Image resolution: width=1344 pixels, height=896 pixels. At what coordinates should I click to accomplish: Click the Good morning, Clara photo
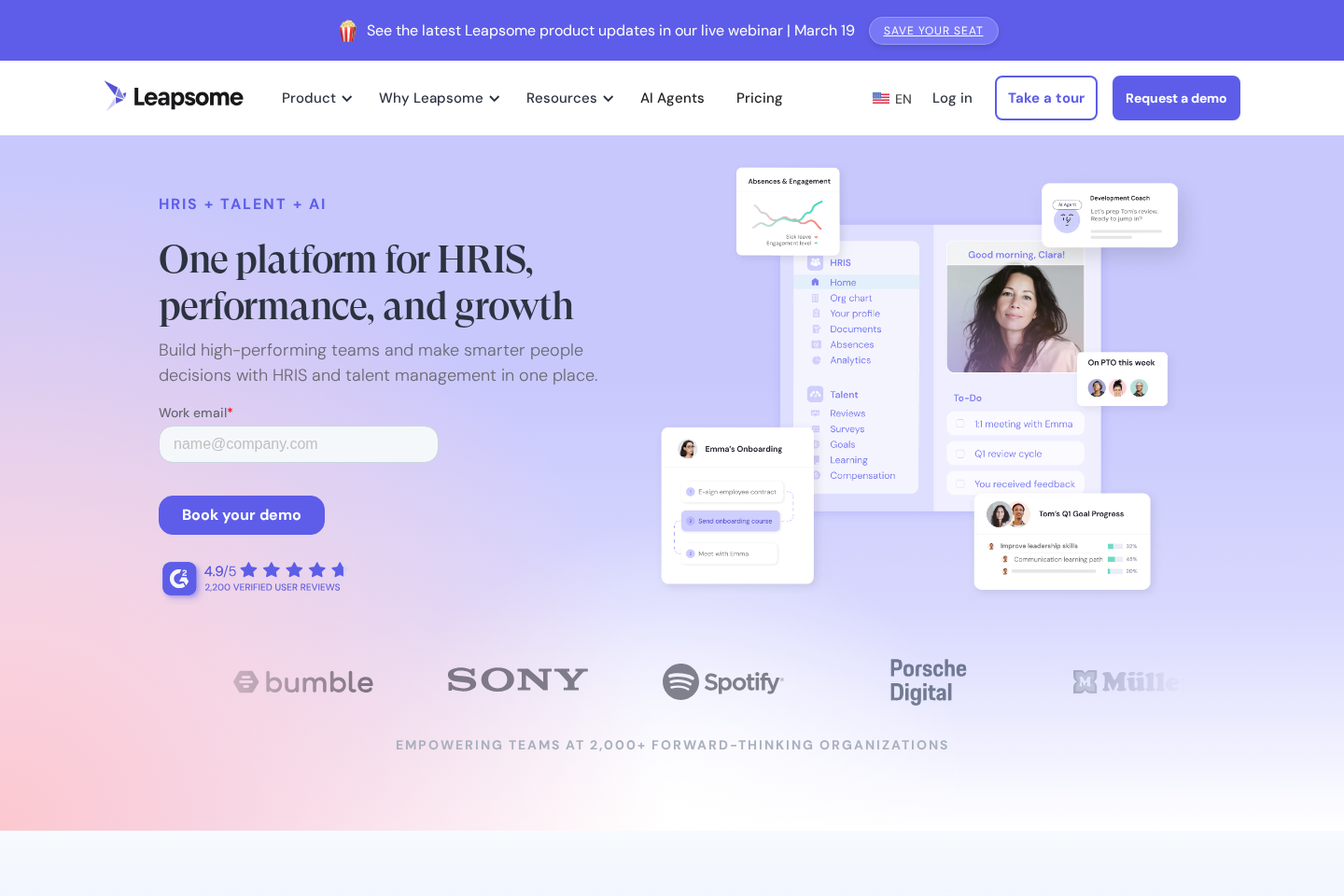click(1015, 318)
